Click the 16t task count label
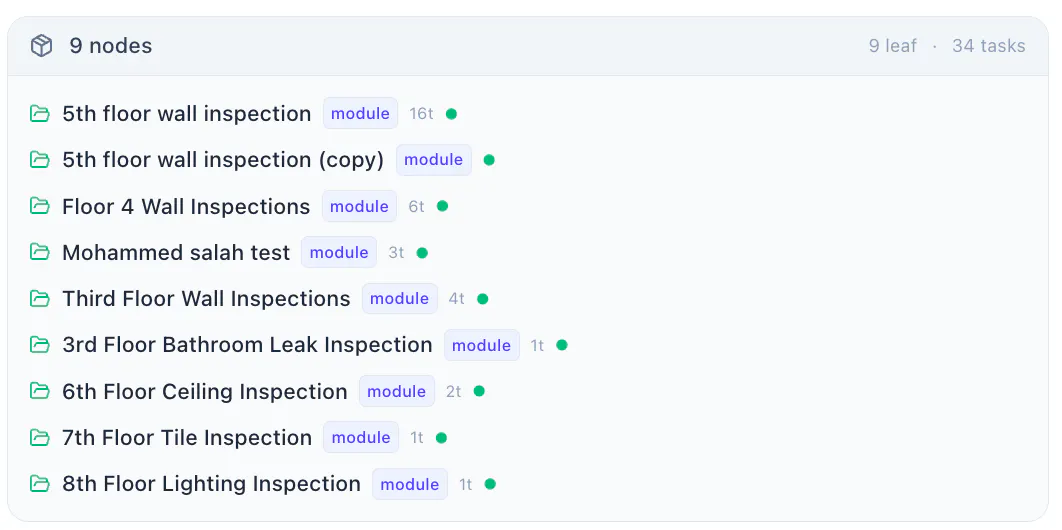The height and width of the screenshot is (530, 1062). click(x=421, y=114)
